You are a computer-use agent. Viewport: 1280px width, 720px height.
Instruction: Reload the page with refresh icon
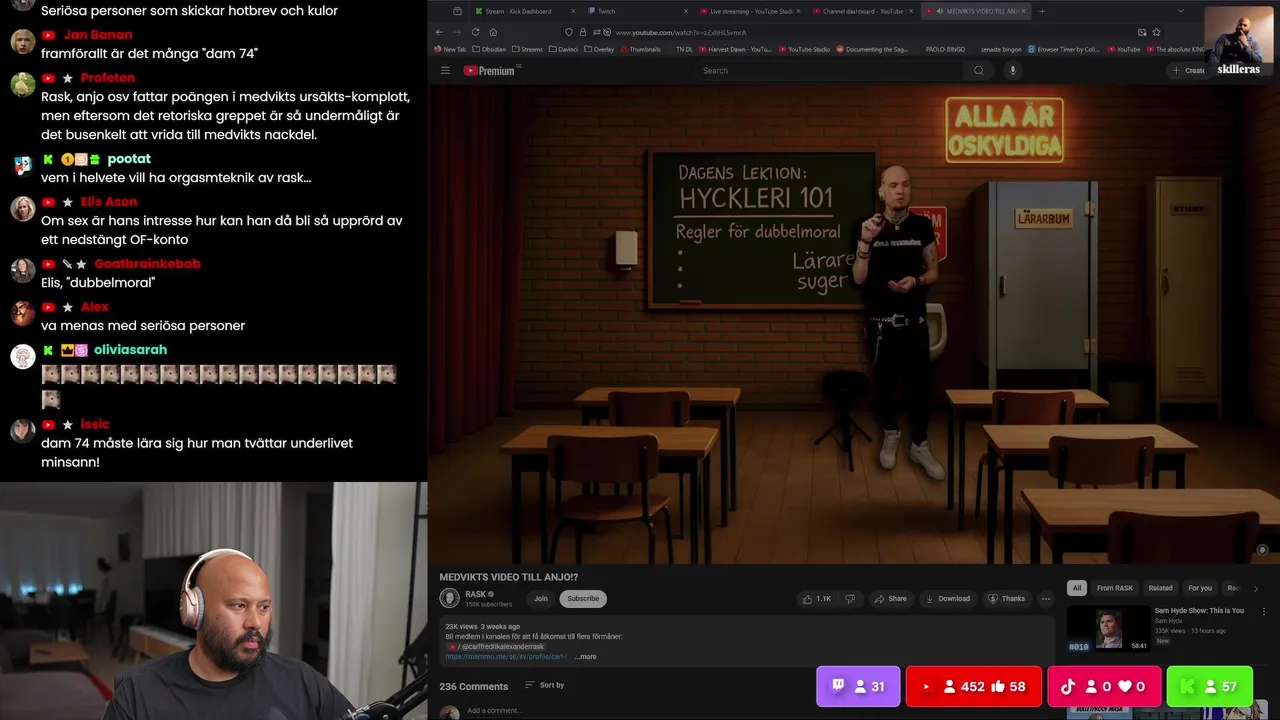pos(474,32)
